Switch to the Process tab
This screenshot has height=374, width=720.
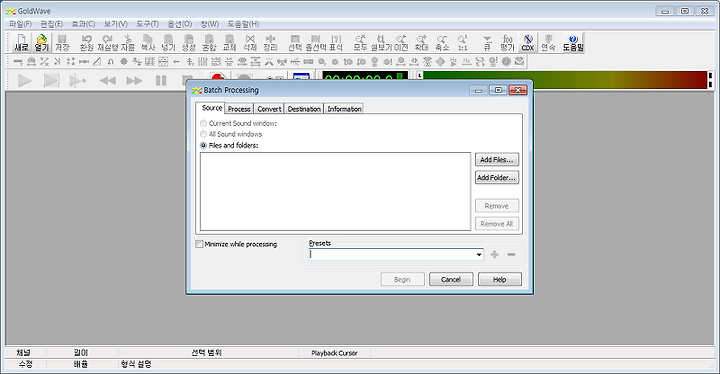239,109
